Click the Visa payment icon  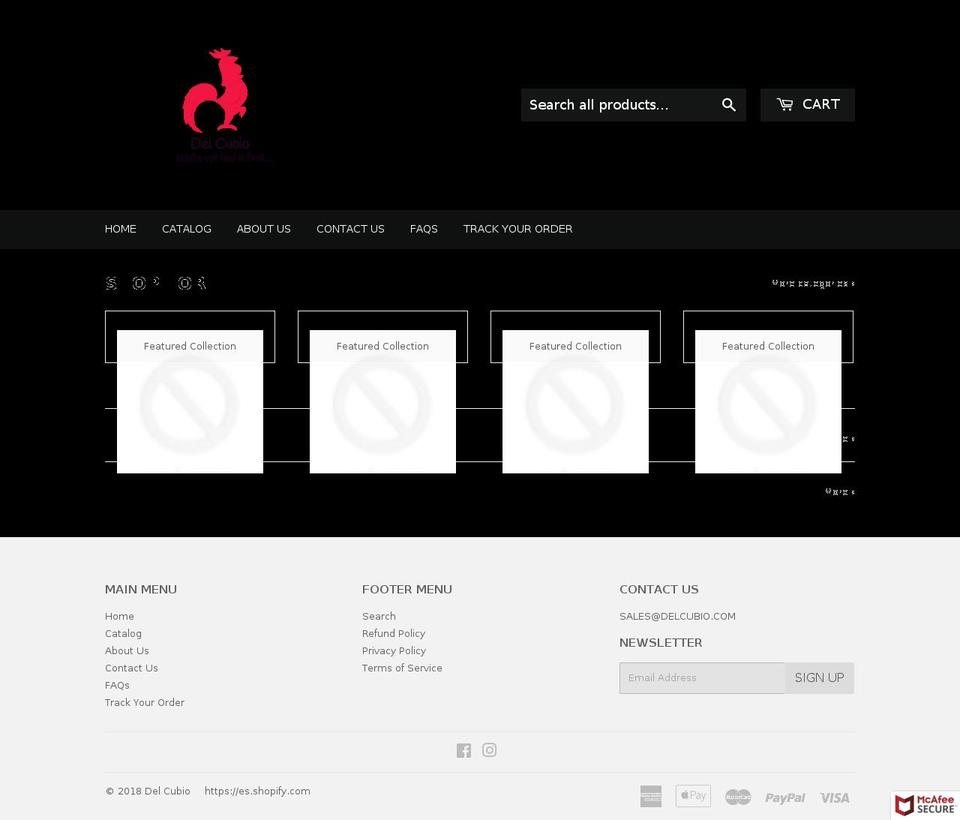pyautogui.click(x=834, y=797)
